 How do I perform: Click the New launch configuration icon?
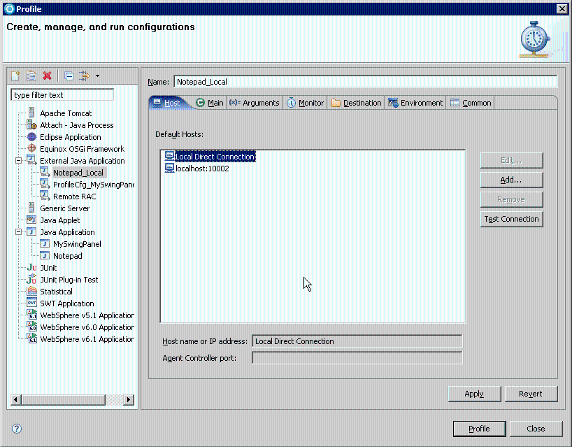[x=15, y=76]
